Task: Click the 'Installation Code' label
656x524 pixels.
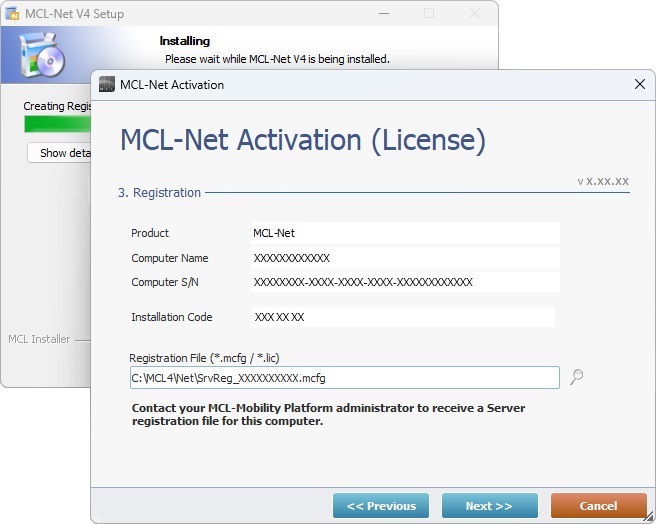Action: (x=172, y=317)
